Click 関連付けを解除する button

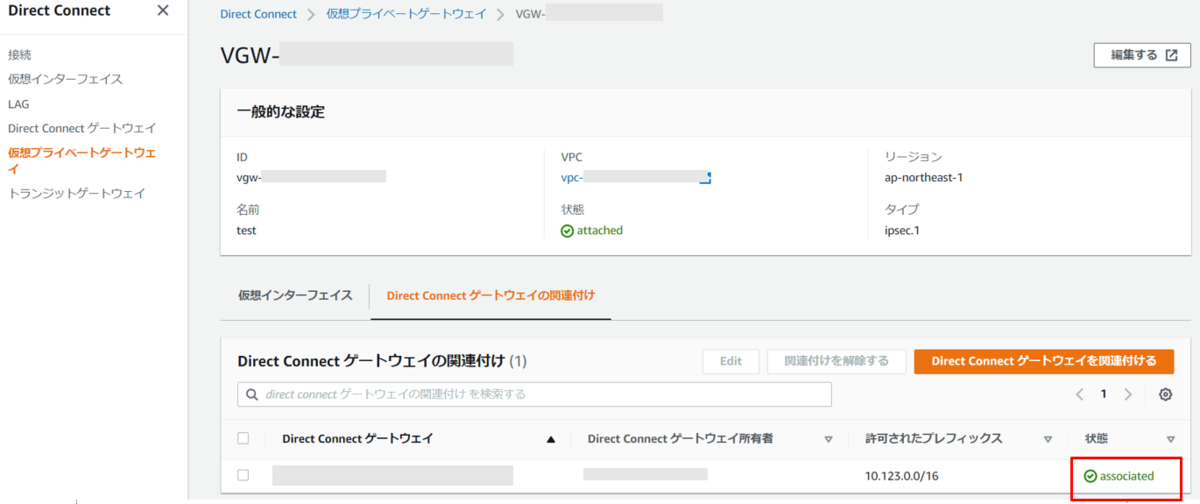click(836, 361)
